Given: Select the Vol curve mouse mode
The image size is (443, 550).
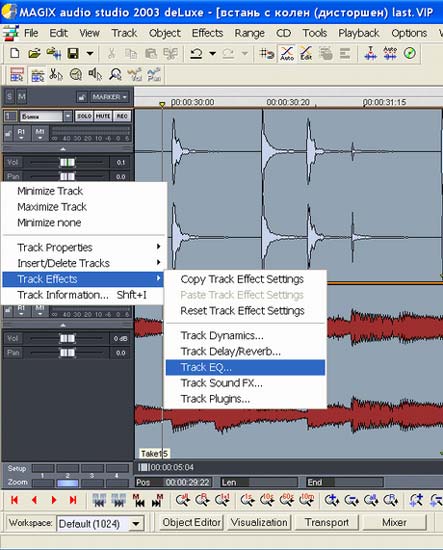Looking at the screenshot, I should pos(134,74).
